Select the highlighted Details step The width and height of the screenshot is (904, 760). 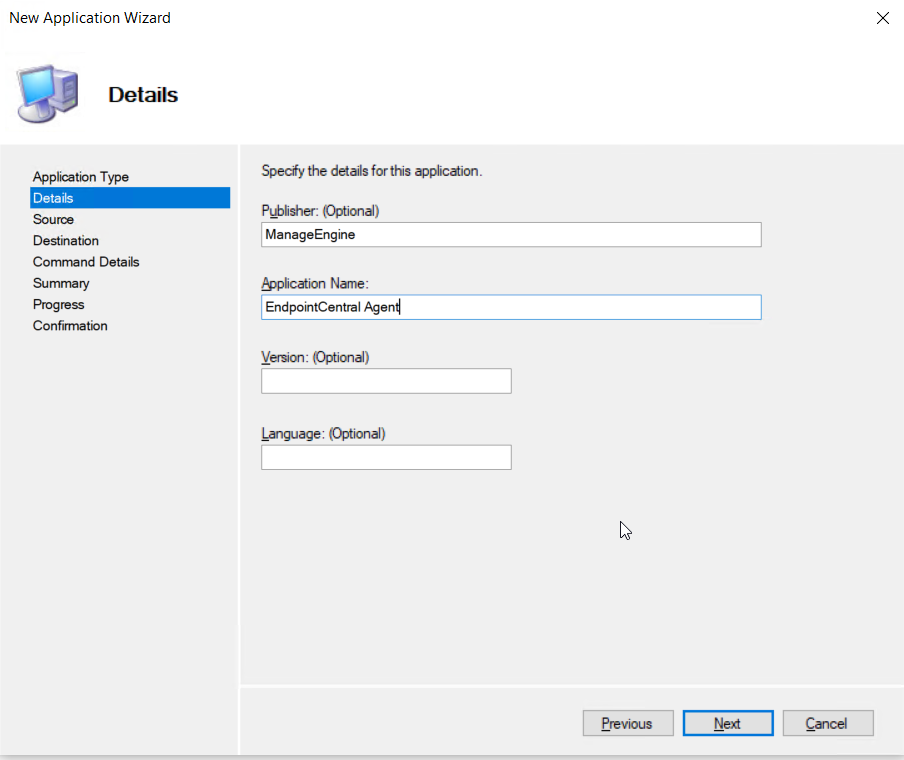pyautogui.click(x=130, y=198)
